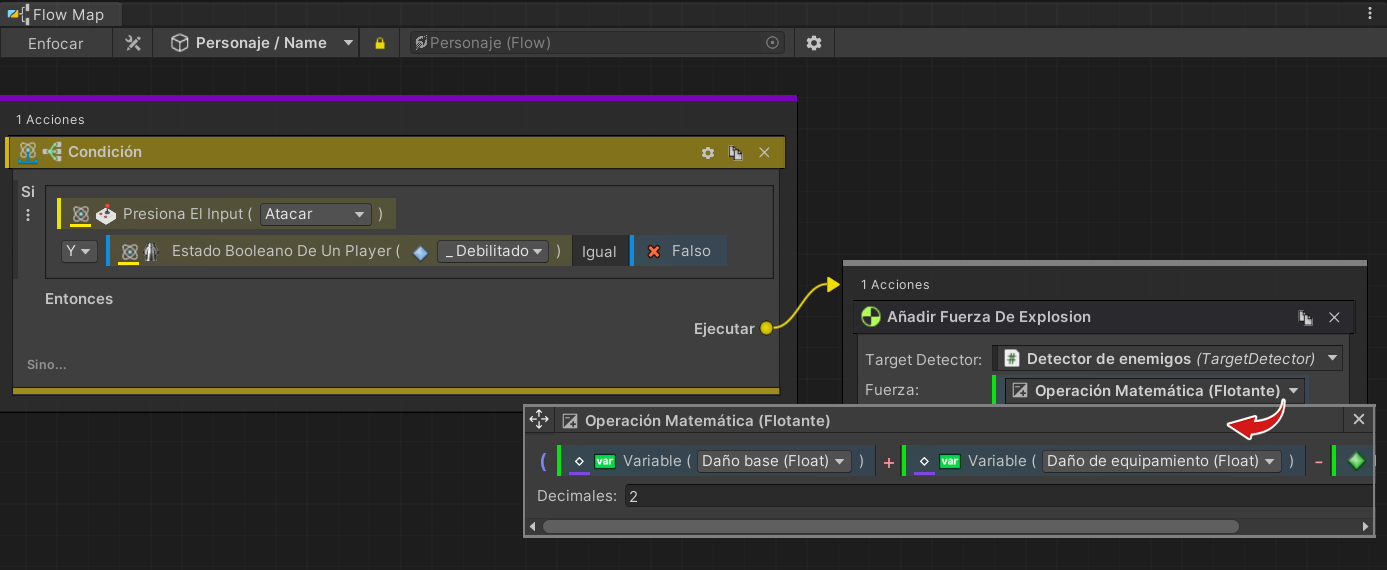Image resolution: width=1387 pixels, height=570 pixels.
Task: Click copy icon on Añadir Fuerza De Explosion
Action: 1305,317
